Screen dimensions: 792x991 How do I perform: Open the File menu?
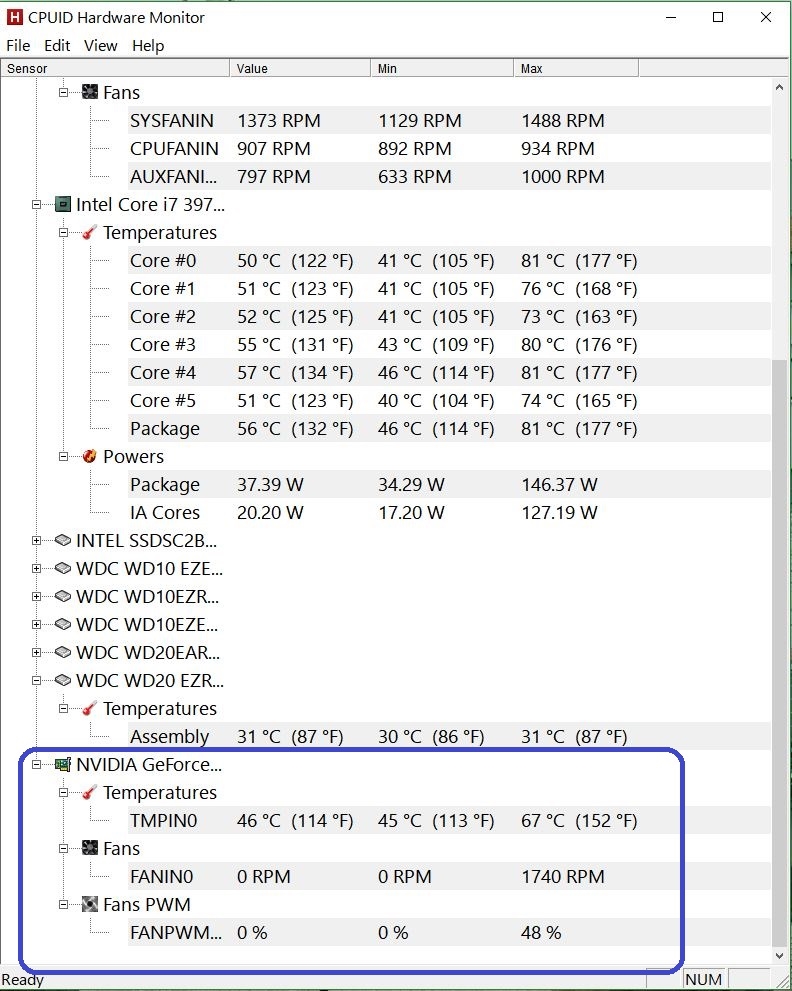point(18,45)
